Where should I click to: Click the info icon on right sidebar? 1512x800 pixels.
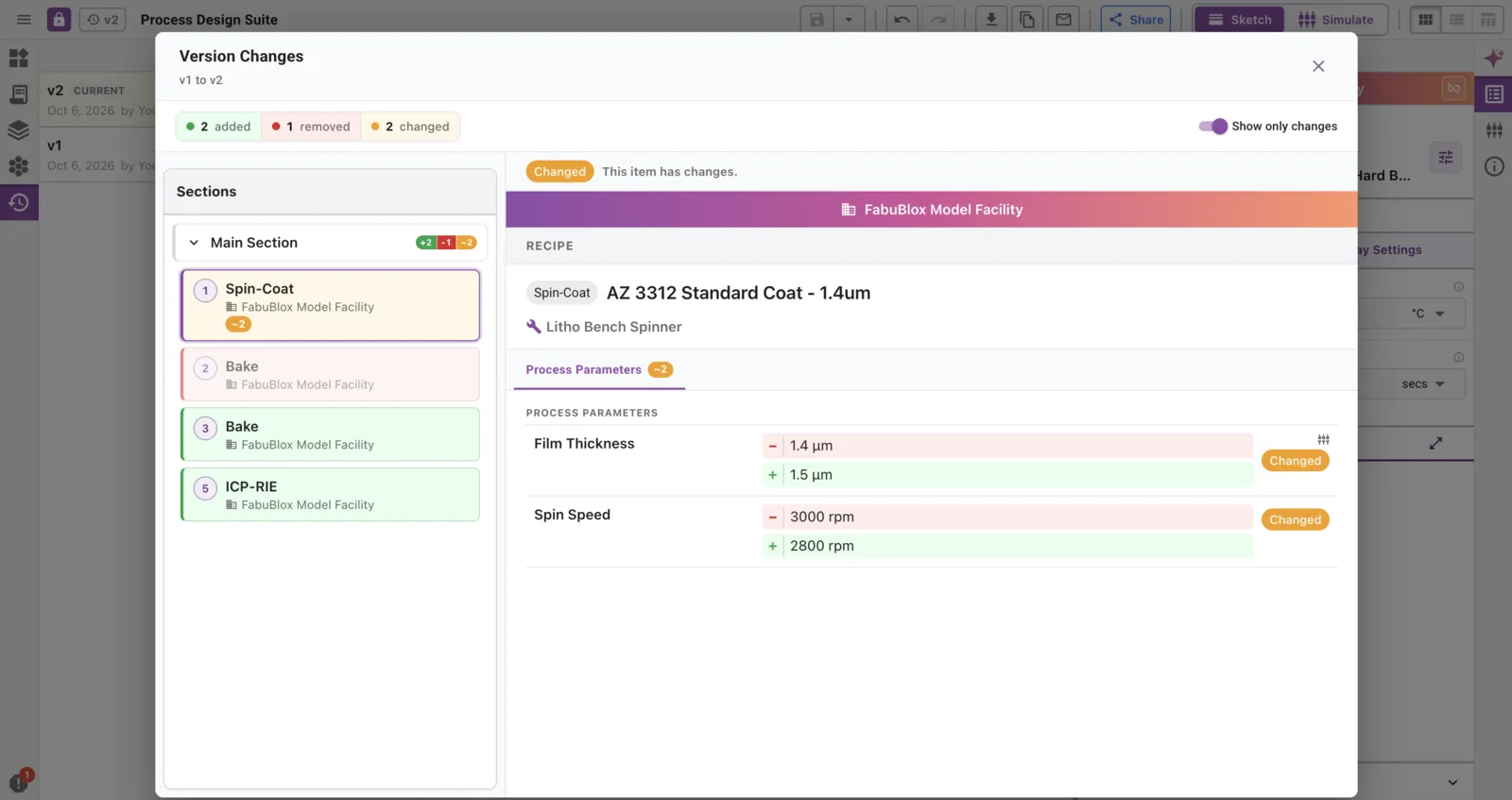click(1494, 166)
